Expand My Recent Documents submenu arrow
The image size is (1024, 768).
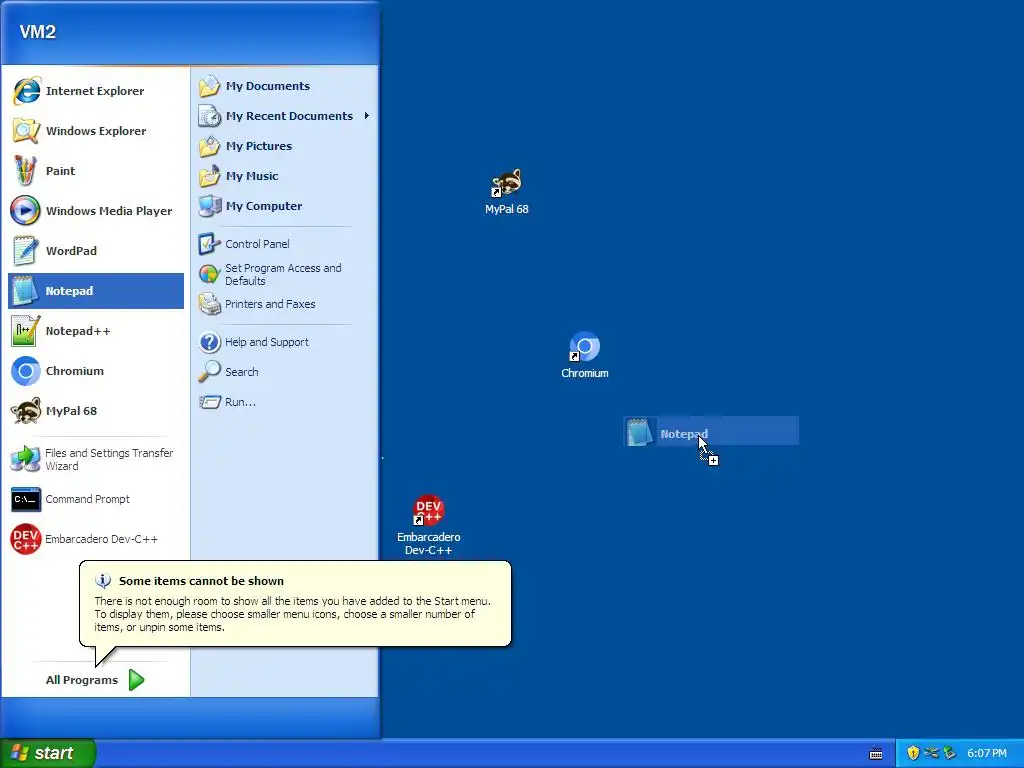(367, 116)
